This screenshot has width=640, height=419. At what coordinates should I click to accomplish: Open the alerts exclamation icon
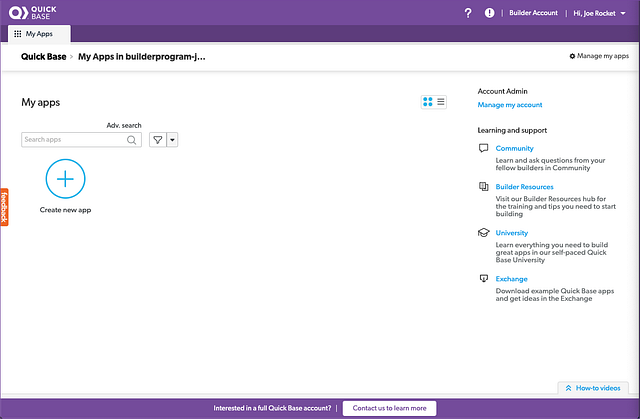pyautogui.click(x=489, y=13)
